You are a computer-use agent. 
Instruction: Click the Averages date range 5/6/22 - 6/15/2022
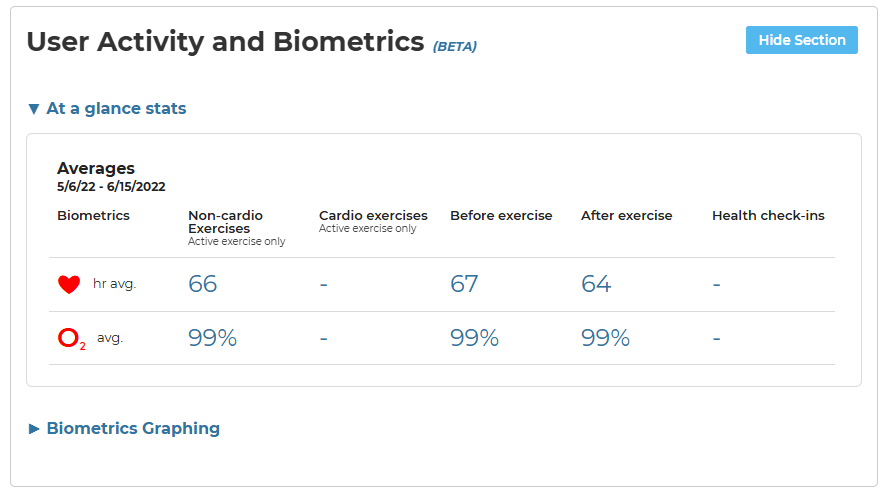point(111,186)
